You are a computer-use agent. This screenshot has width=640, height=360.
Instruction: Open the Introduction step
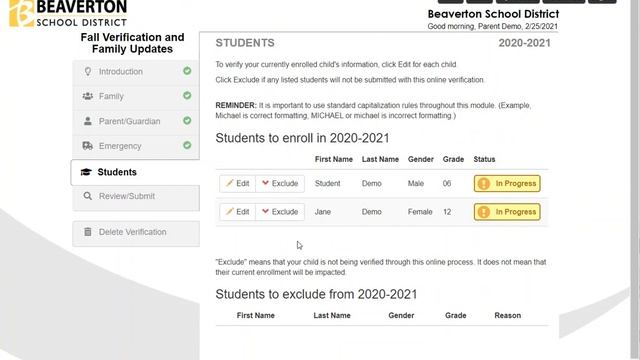(x=136, y=72)
